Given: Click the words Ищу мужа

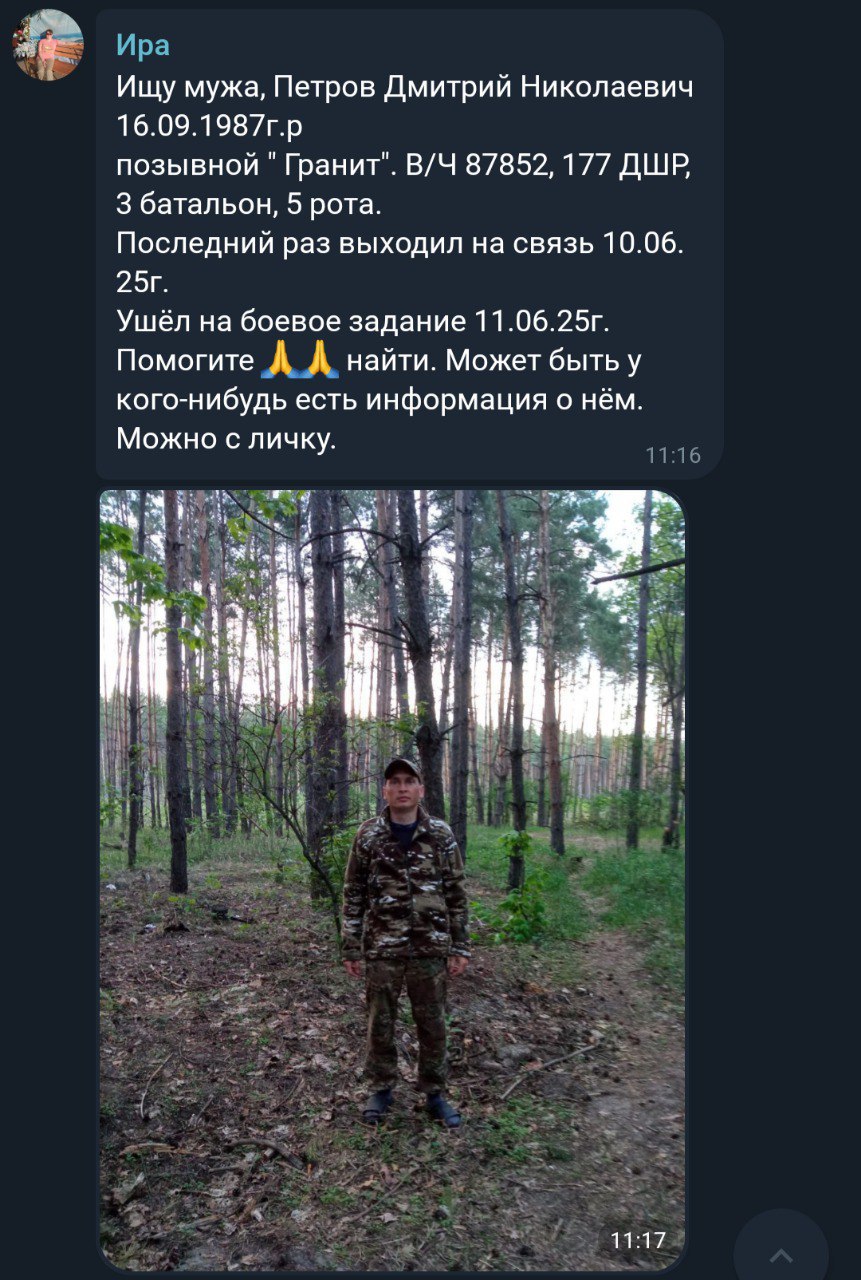Looking at the screenshot, I should pyautogui.click(x=189, y=88).
